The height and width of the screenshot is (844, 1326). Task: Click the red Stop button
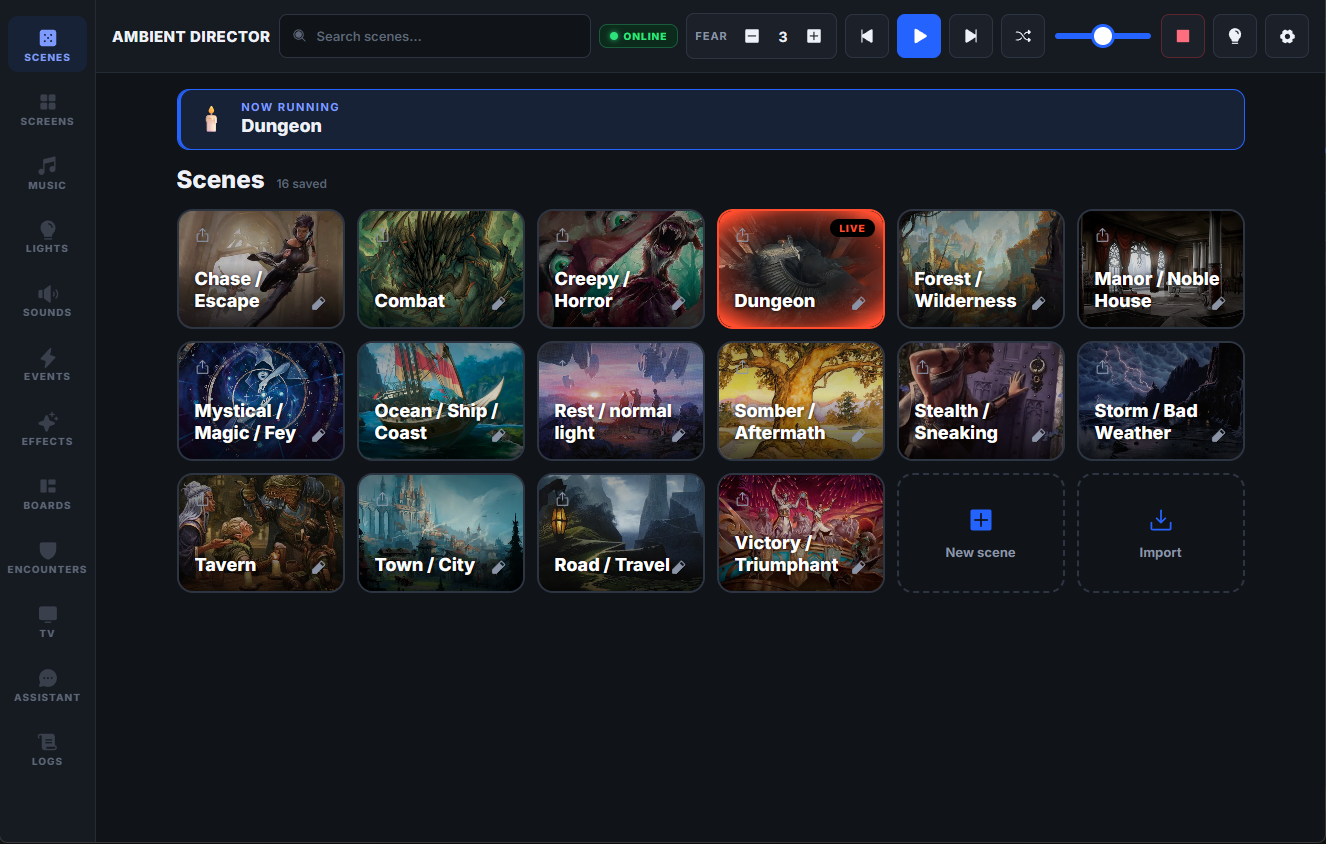point(1183,36)
